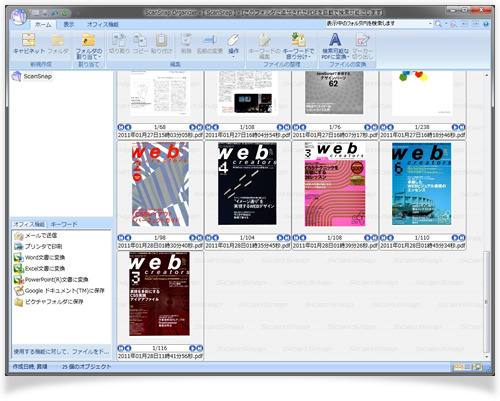The image size is (500, 401).
Task: Click the rightmost view mode icon in status bar
Action: (477, 367)
